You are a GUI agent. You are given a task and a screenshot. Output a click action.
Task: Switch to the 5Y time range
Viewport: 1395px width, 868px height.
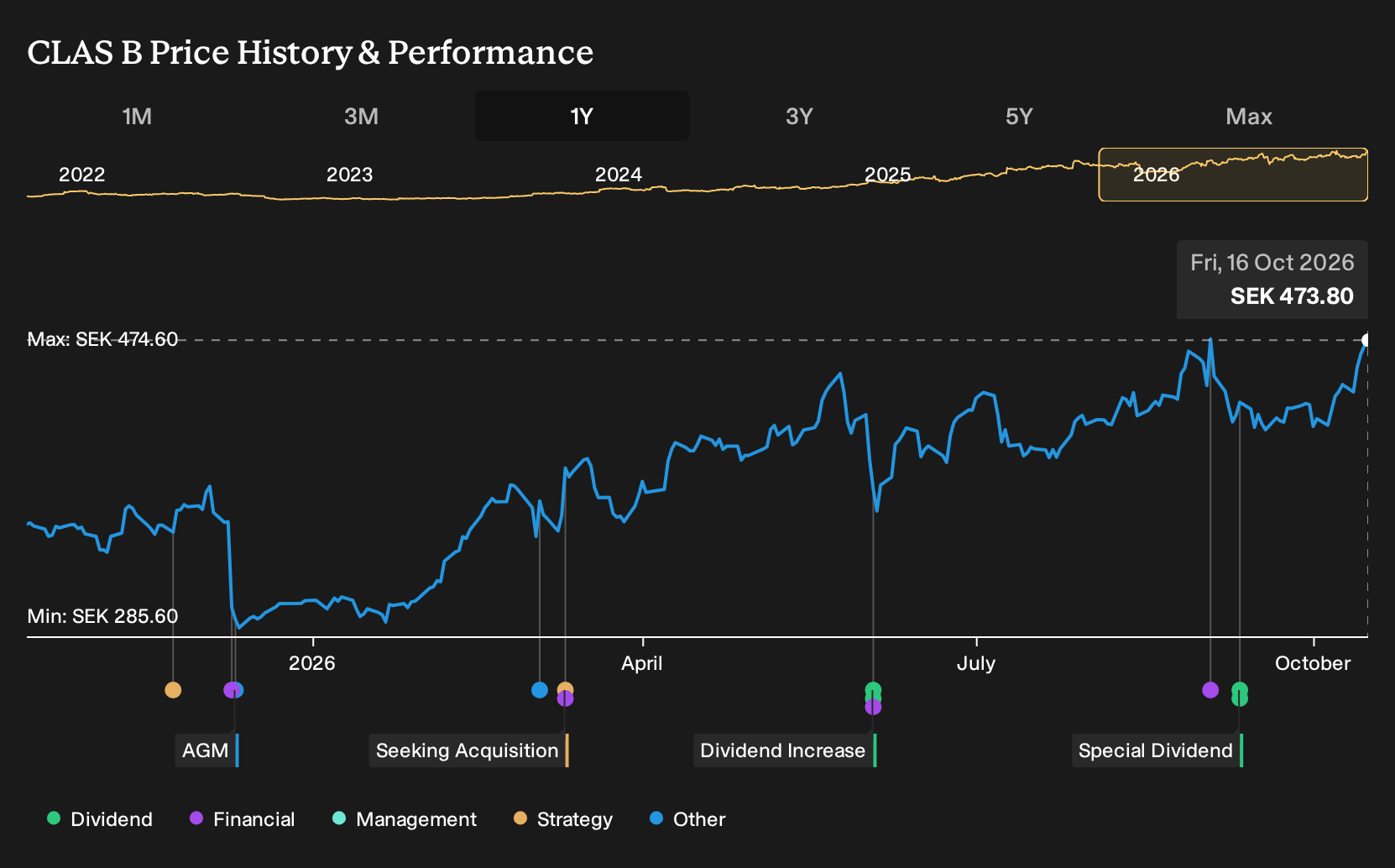pos(1019,116)
